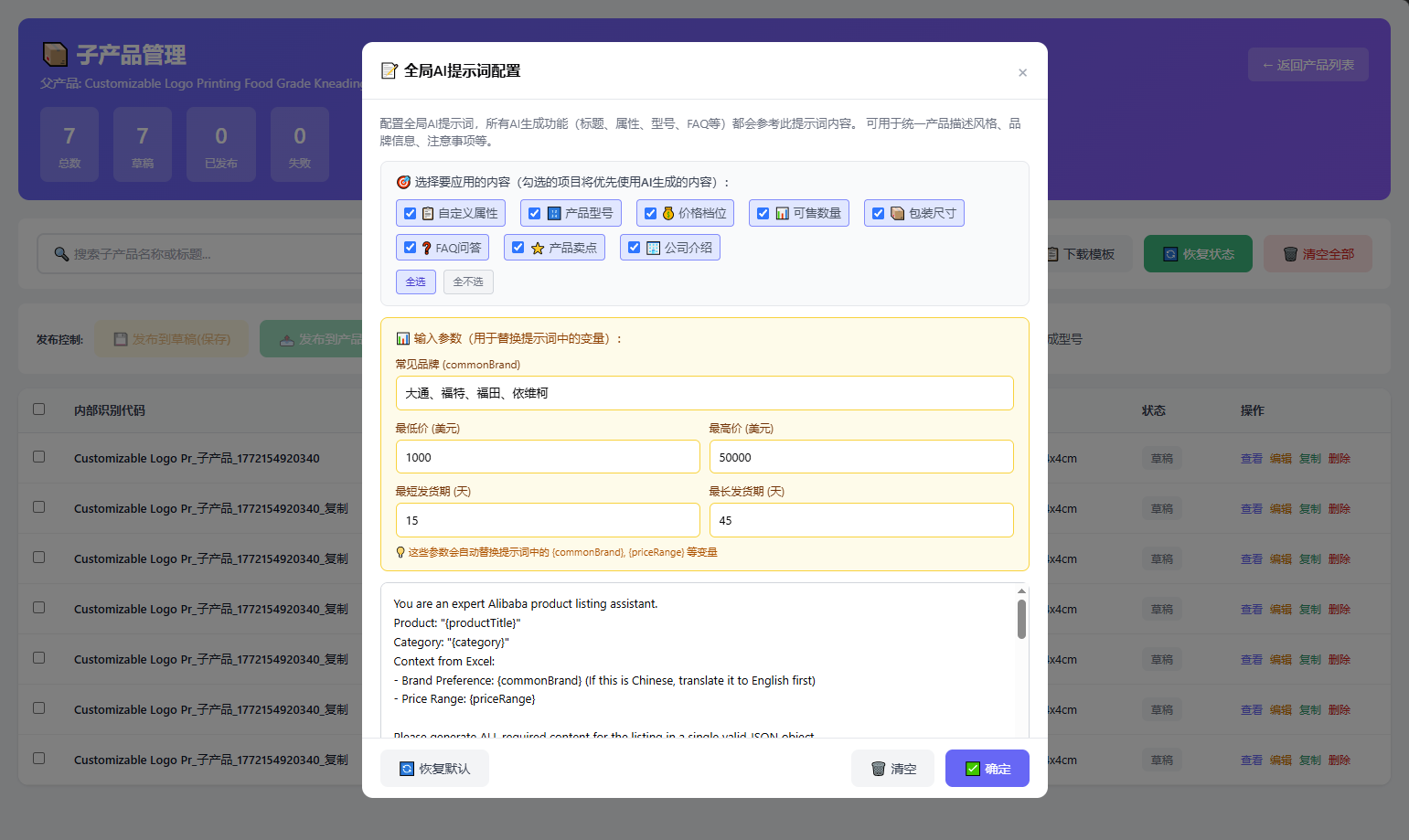Click the restore default refresh icon
The image size is (1409, 840).
point(407,769)
